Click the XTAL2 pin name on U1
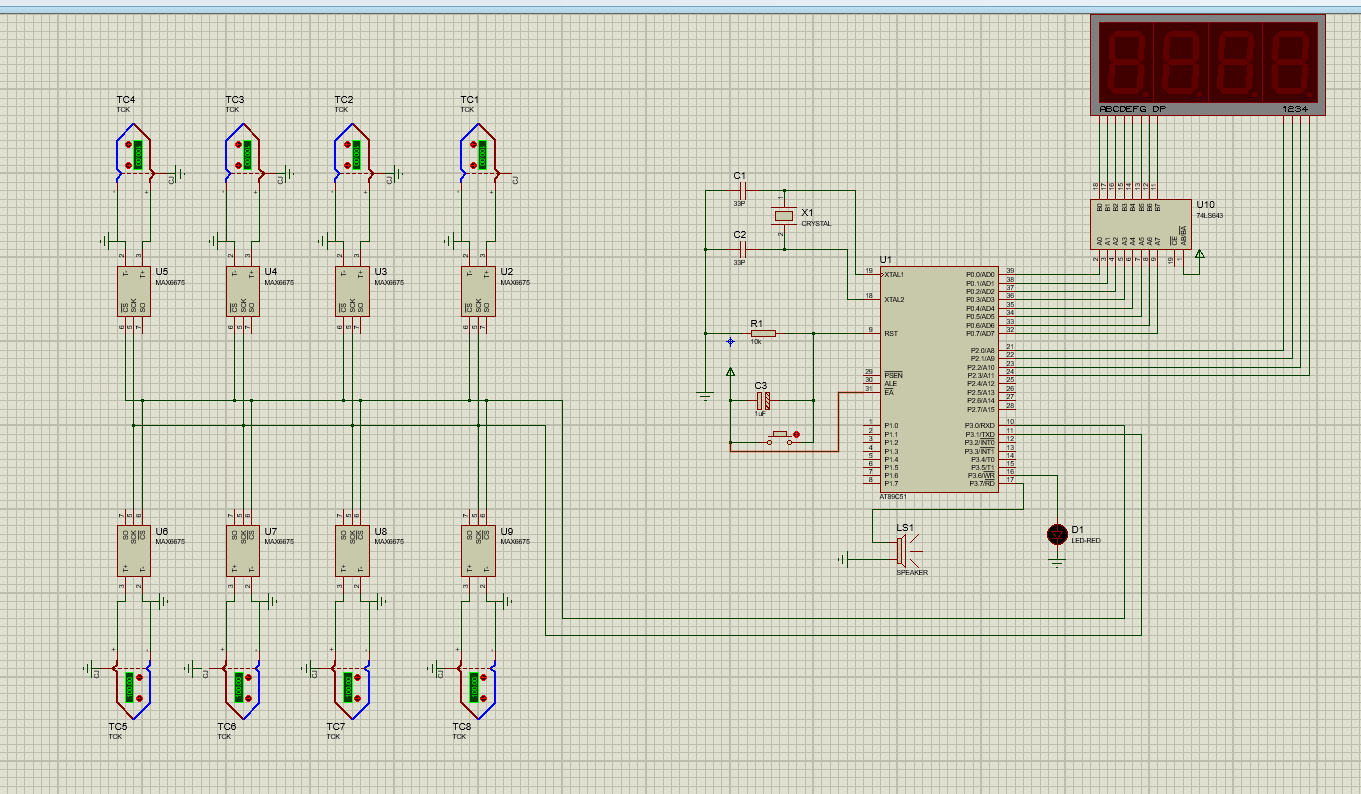This screenshot has width=1361, height=794. (894, 299)
